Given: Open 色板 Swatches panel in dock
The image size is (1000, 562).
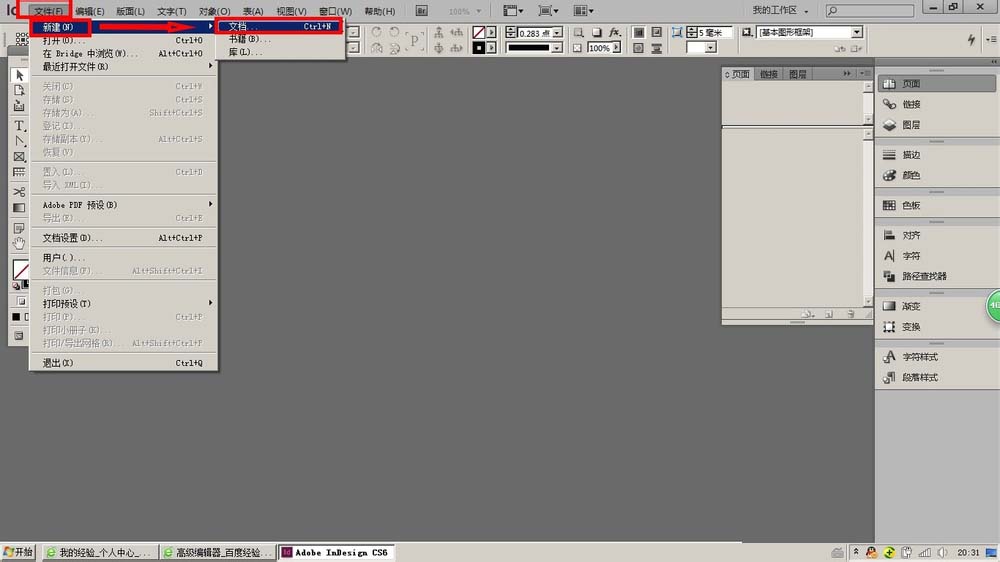Looking at the screenshot, I should pos(936,205).
